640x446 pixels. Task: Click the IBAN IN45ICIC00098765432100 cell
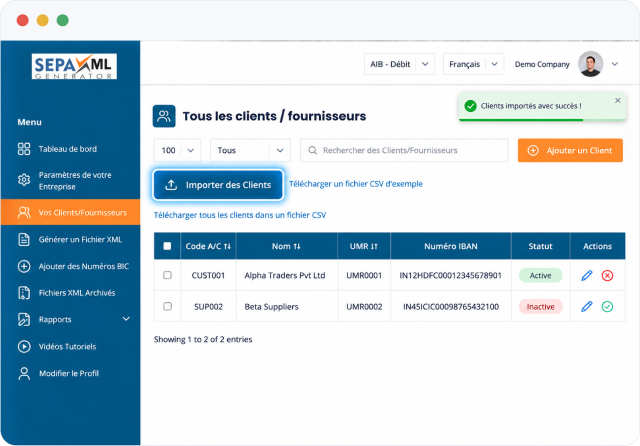[x=451, y=306]
